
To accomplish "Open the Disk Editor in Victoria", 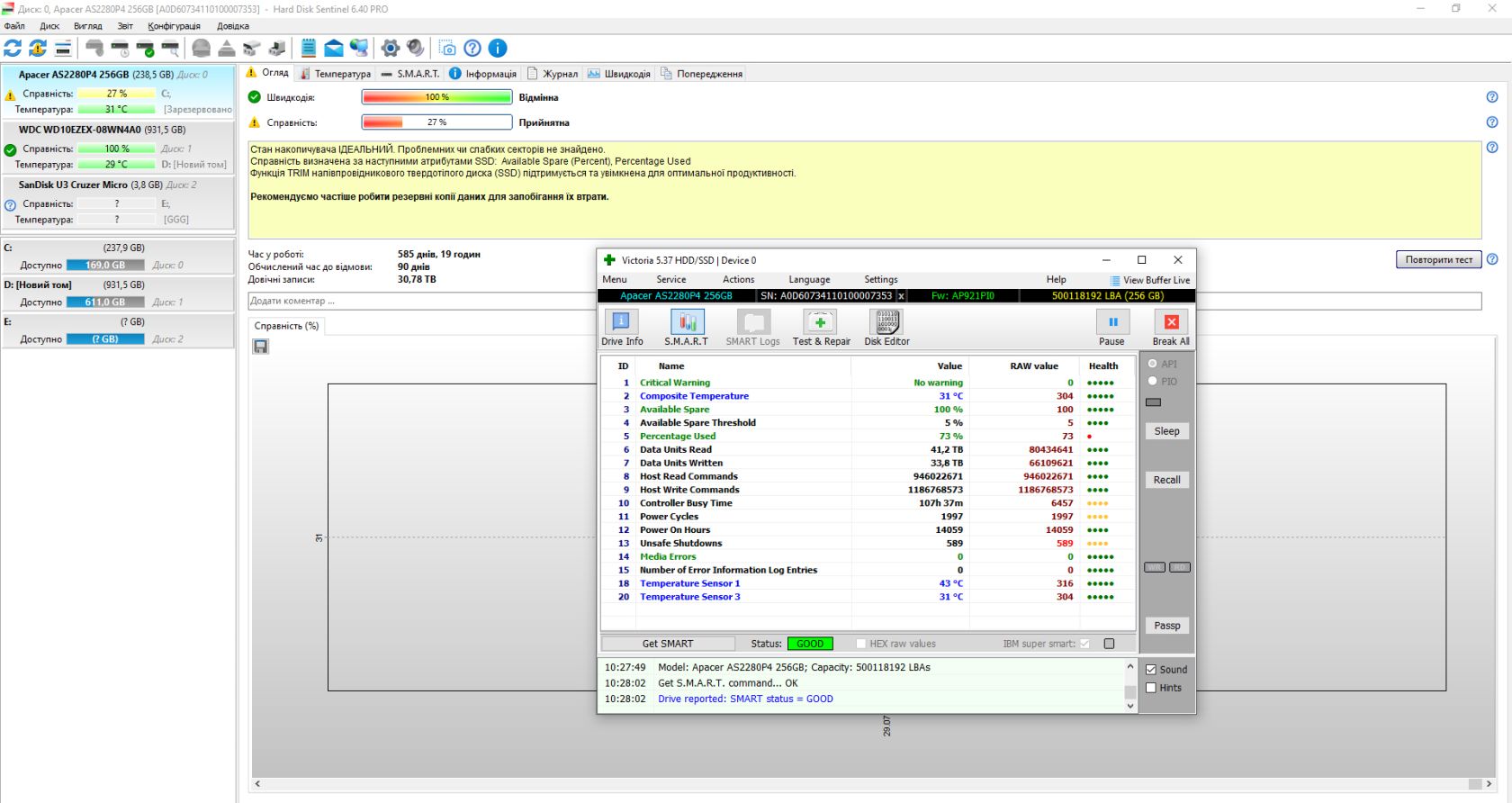I will coord(886,328).
